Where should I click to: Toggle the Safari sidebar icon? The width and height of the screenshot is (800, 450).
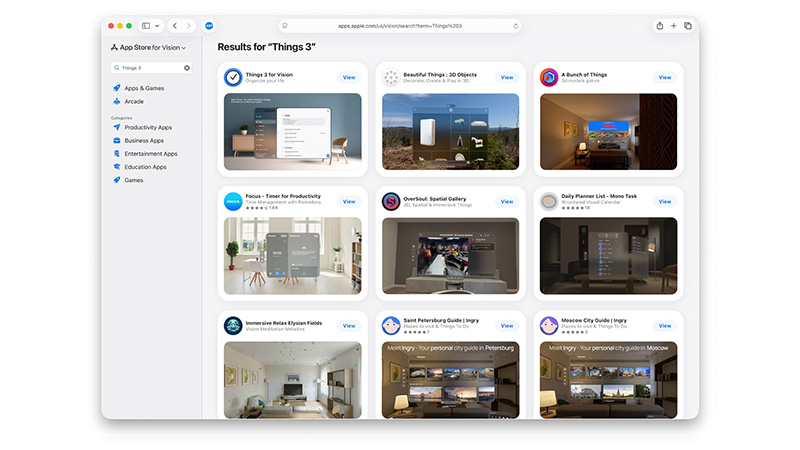[146, 26]
